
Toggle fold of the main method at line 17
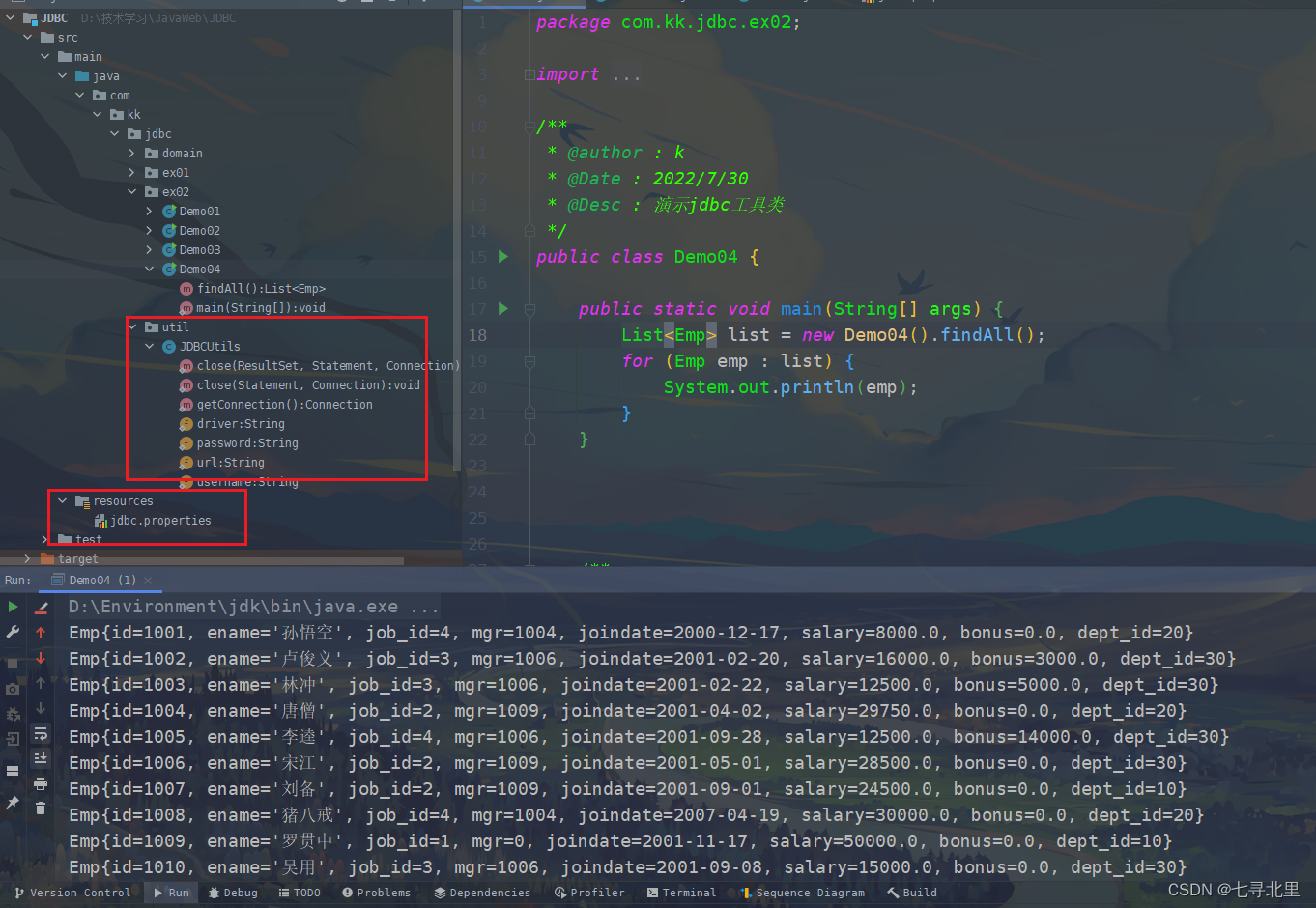tap(529, 309)
